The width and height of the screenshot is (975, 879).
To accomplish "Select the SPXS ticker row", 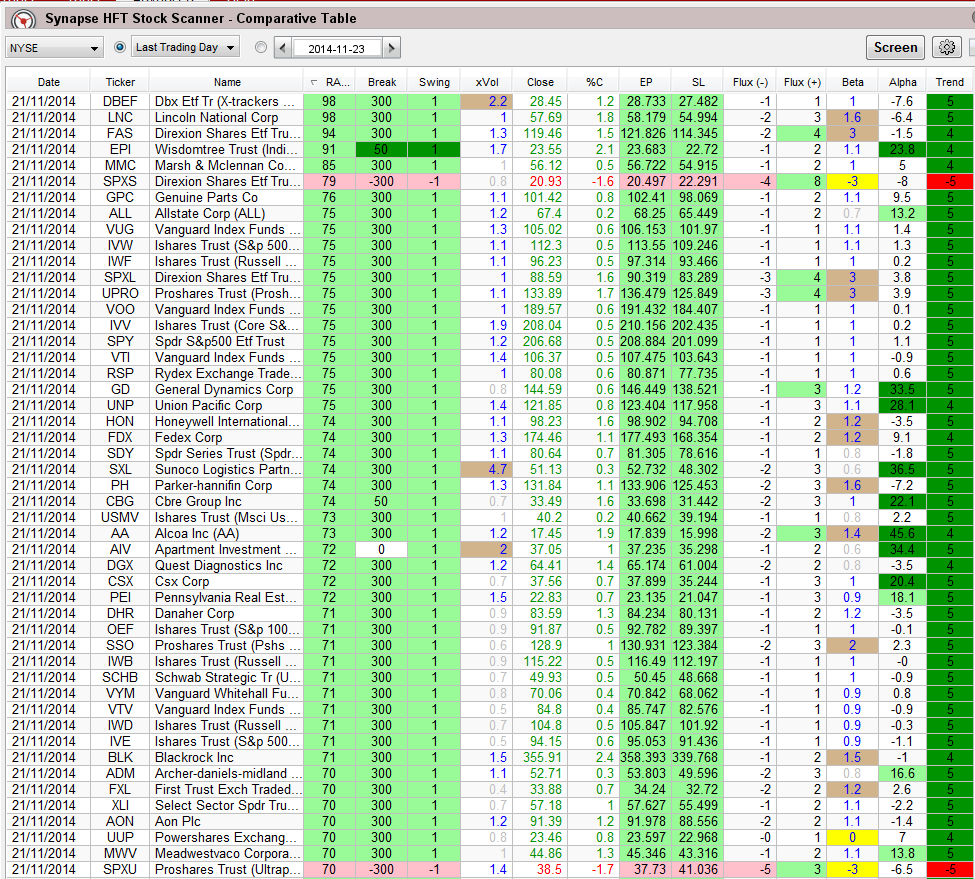I will point(119,181).
